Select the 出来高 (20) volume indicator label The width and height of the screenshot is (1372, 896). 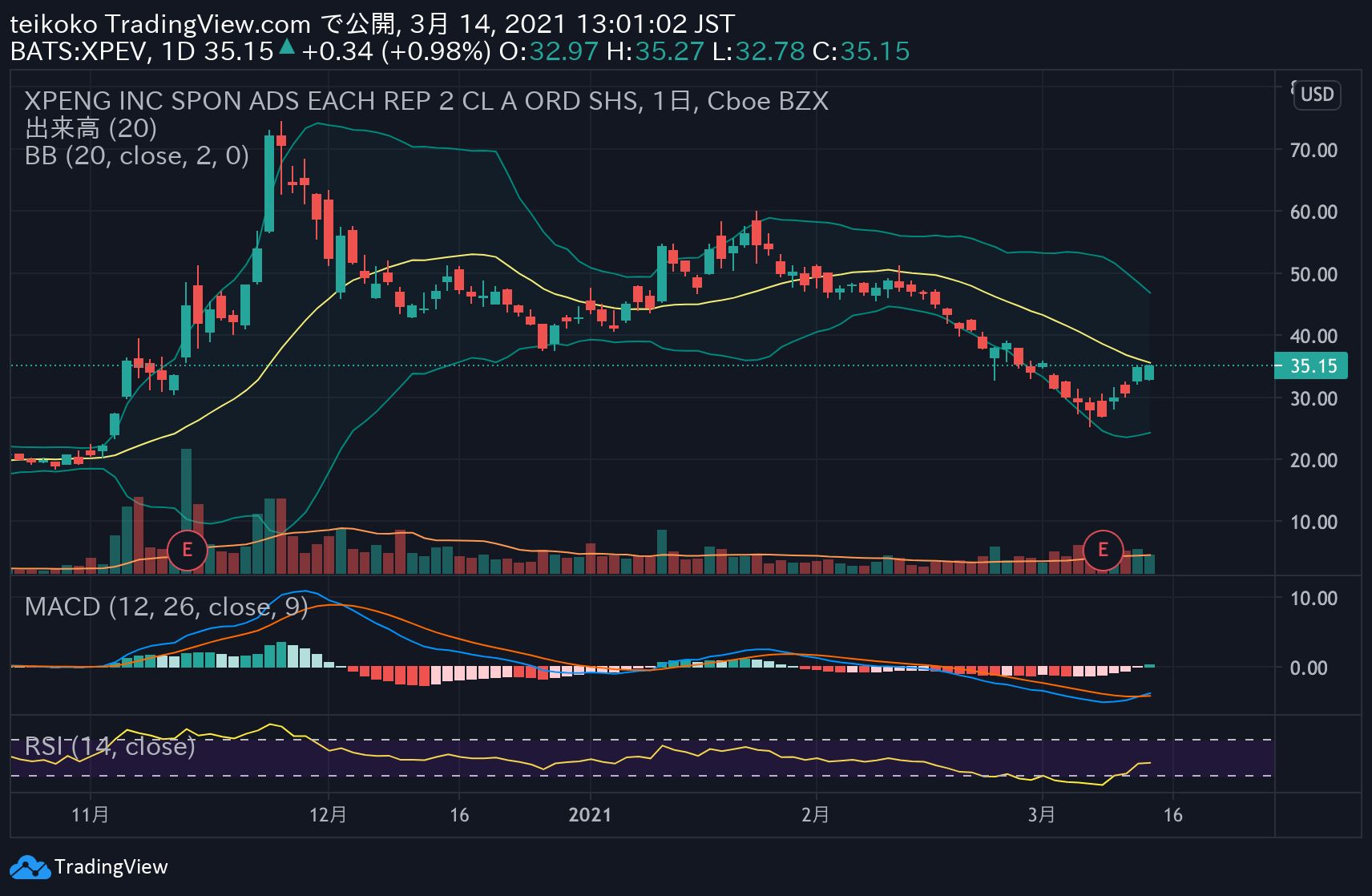pyautogui.click(x=91, y=128)
